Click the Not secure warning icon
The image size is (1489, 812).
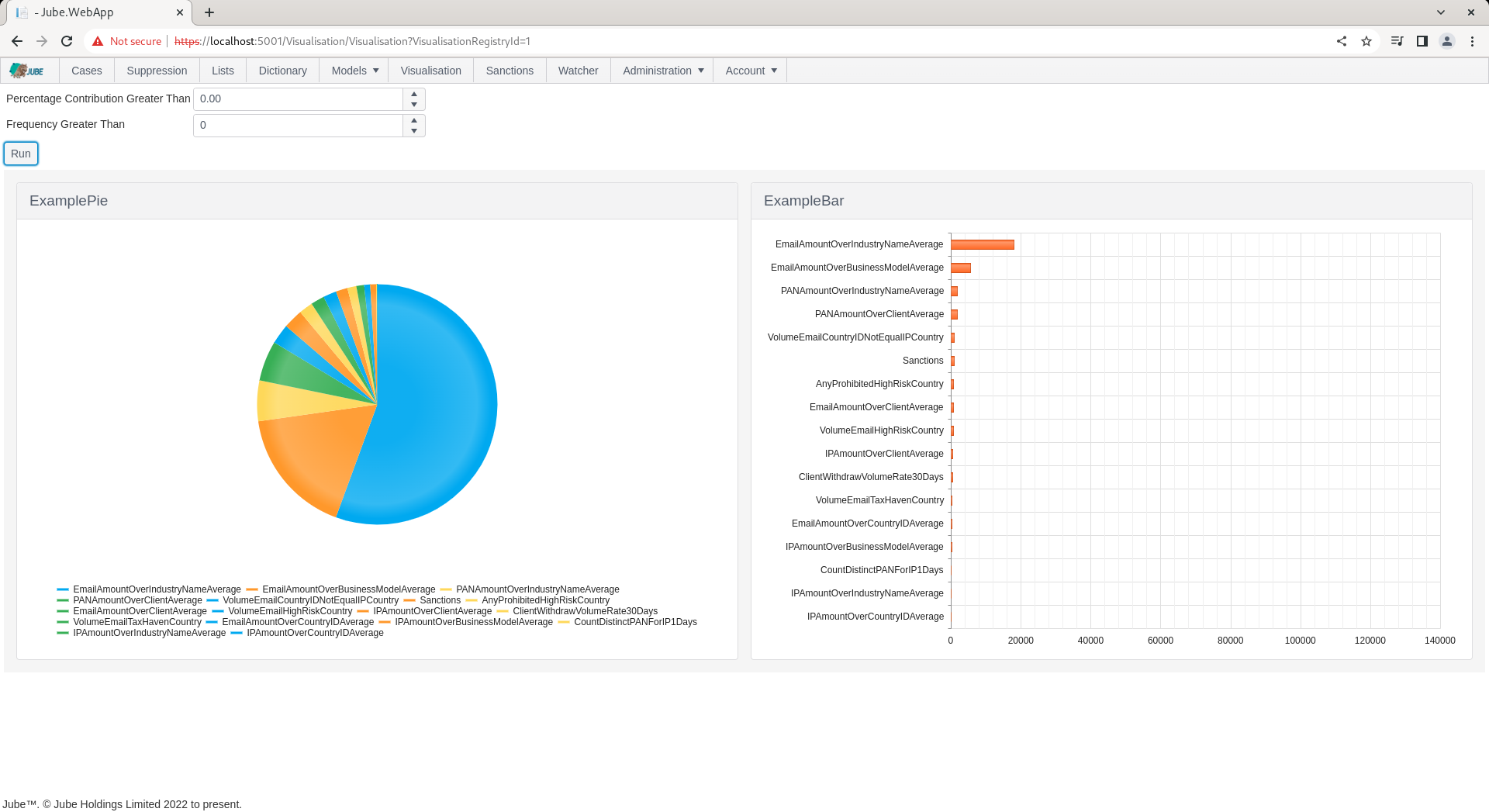98,41
